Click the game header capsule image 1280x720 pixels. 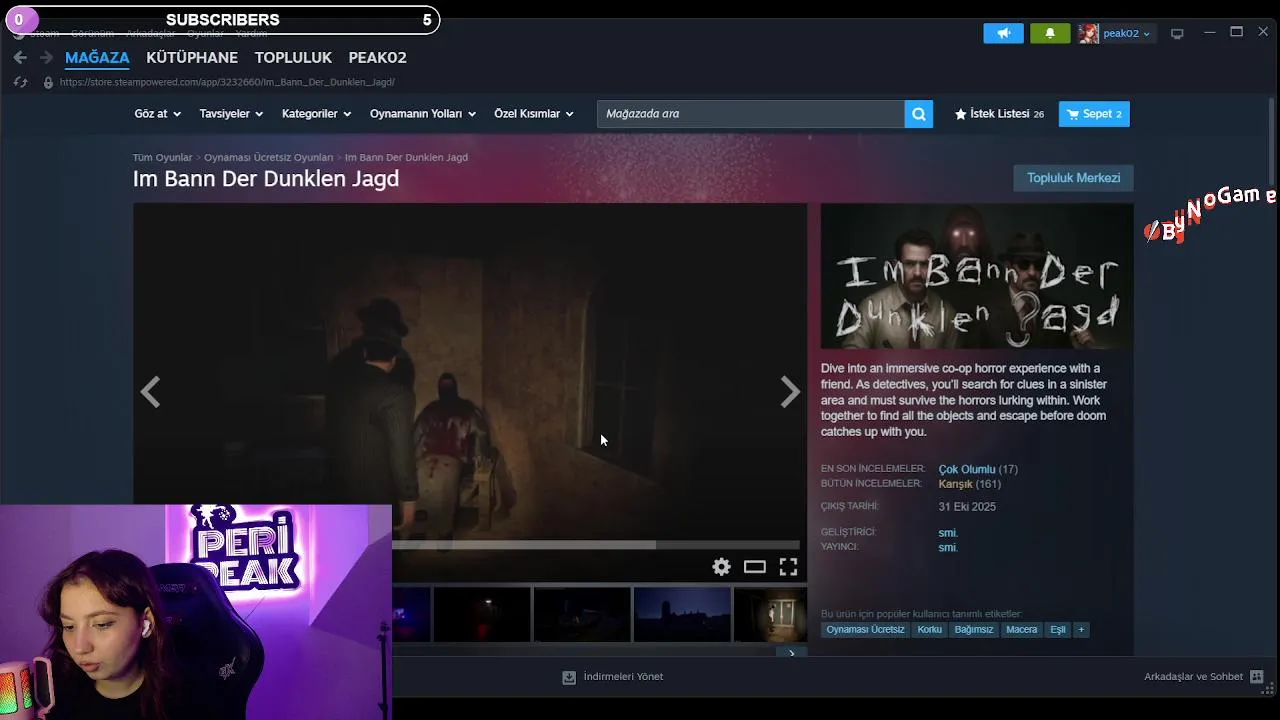click(977, 276)
